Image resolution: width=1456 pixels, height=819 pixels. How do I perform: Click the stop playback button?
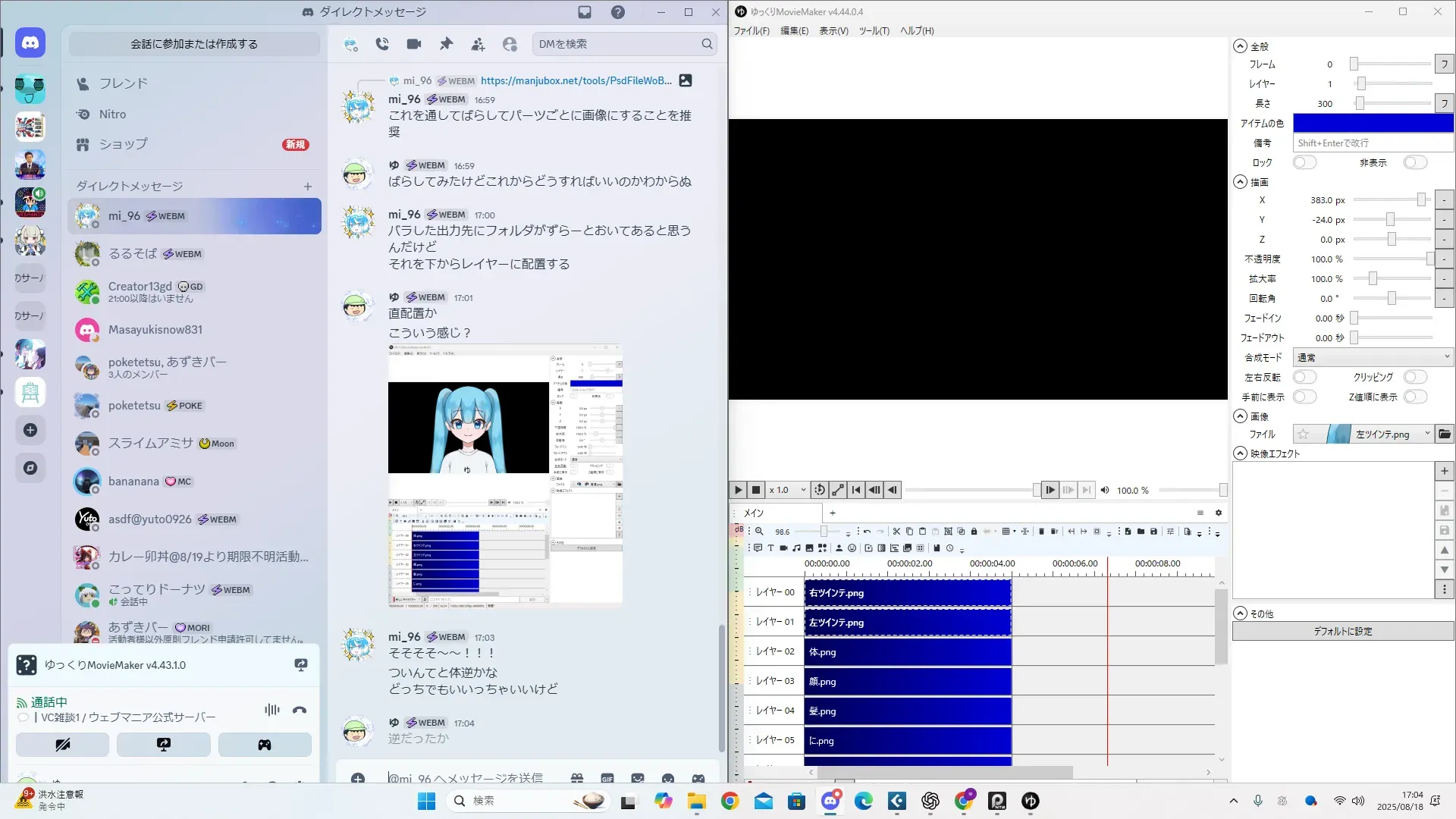point(755,490)
